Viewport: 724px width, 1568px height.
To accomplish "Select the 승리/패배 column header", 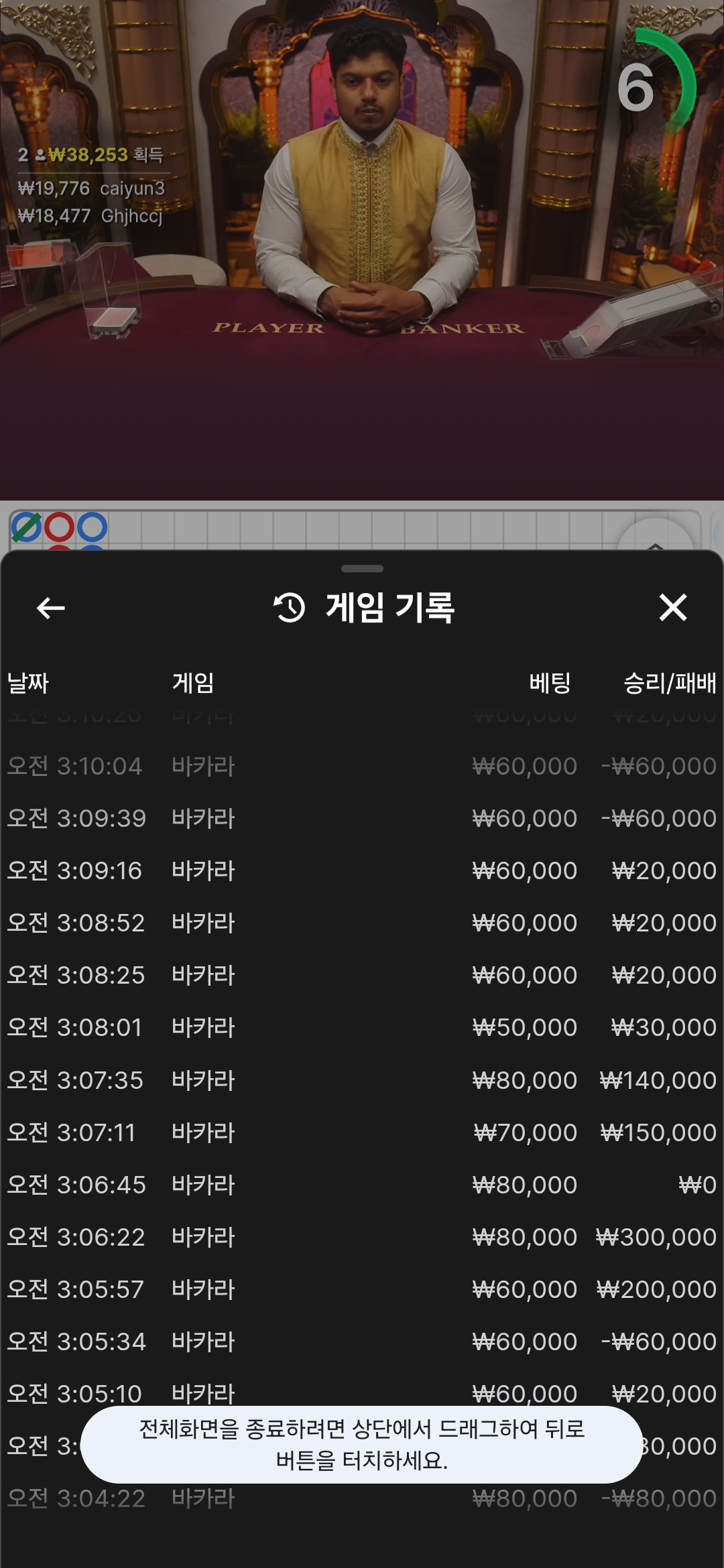I will click(670, 683).
